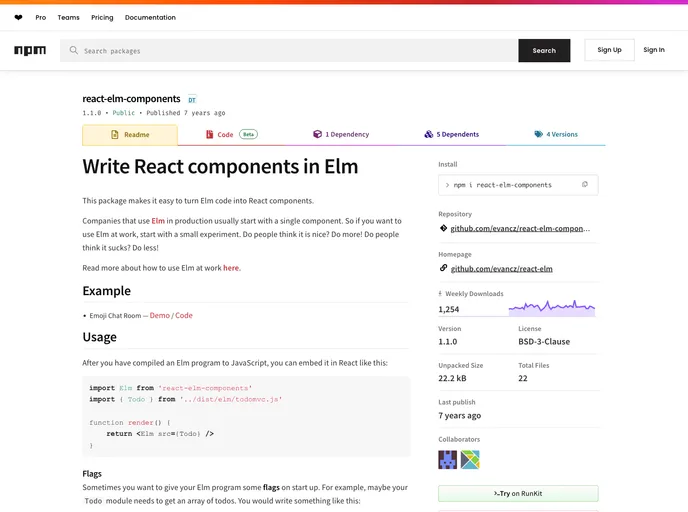Switch to the 4 Versions tab
The image size is (688, 512).
pos(556,134)
